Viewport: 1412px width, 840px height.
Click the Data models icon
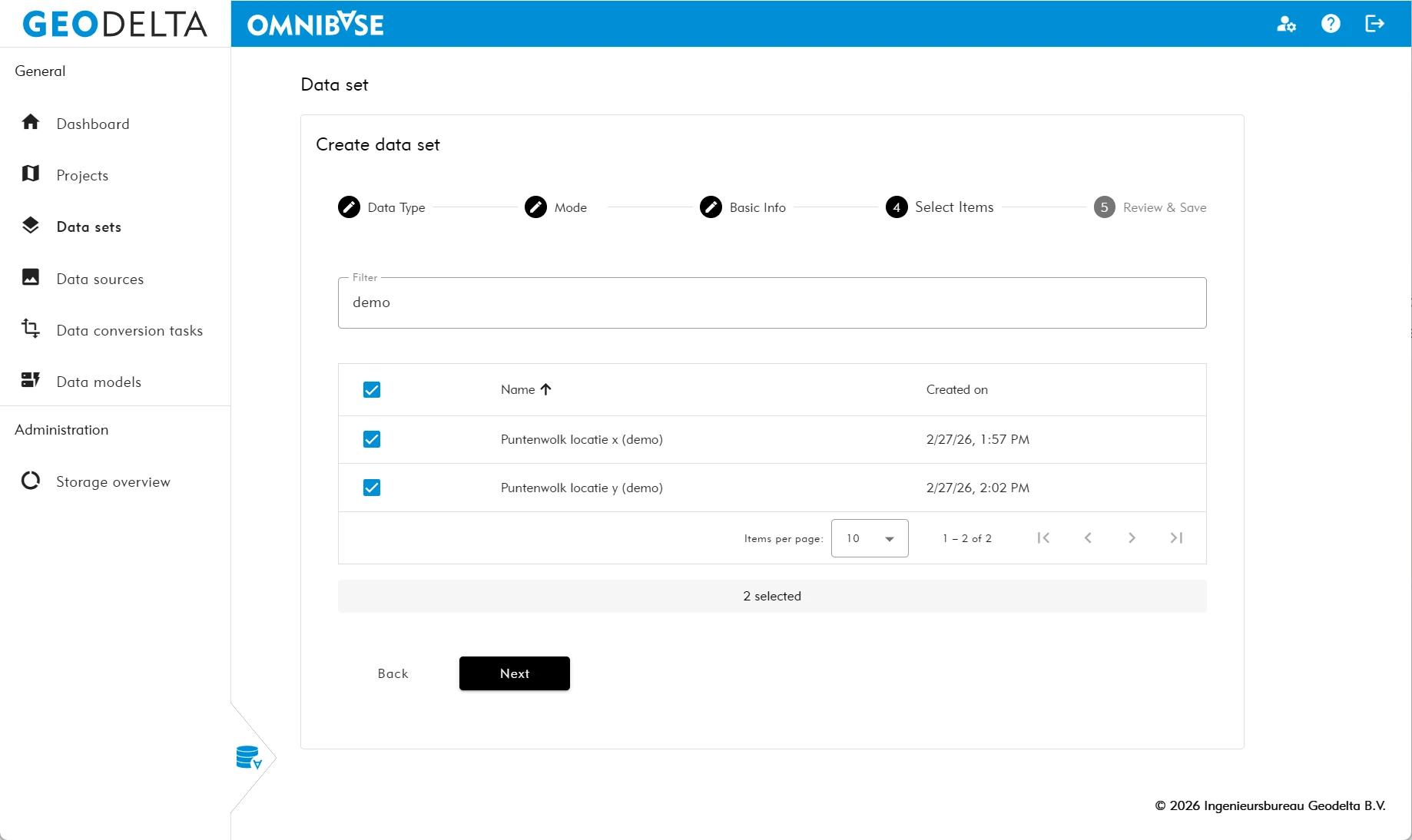point(31,381)
